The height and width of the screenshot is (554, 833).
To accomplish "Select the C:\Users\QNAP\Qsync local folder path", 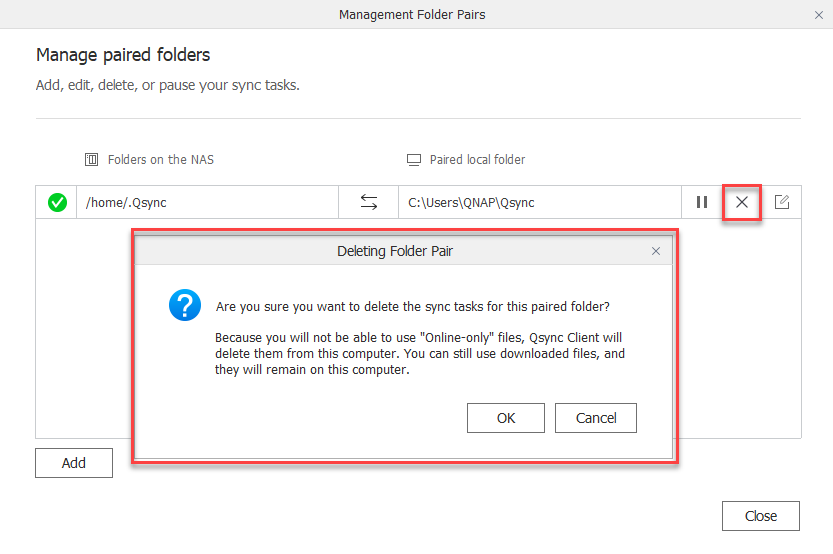I will (x=472, y=203).
